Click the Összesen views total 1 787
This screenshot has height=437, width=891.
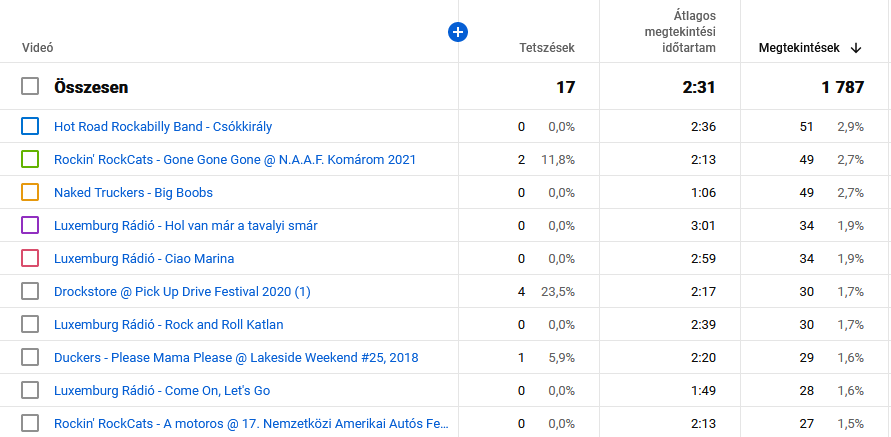click(x=842, y=87)
